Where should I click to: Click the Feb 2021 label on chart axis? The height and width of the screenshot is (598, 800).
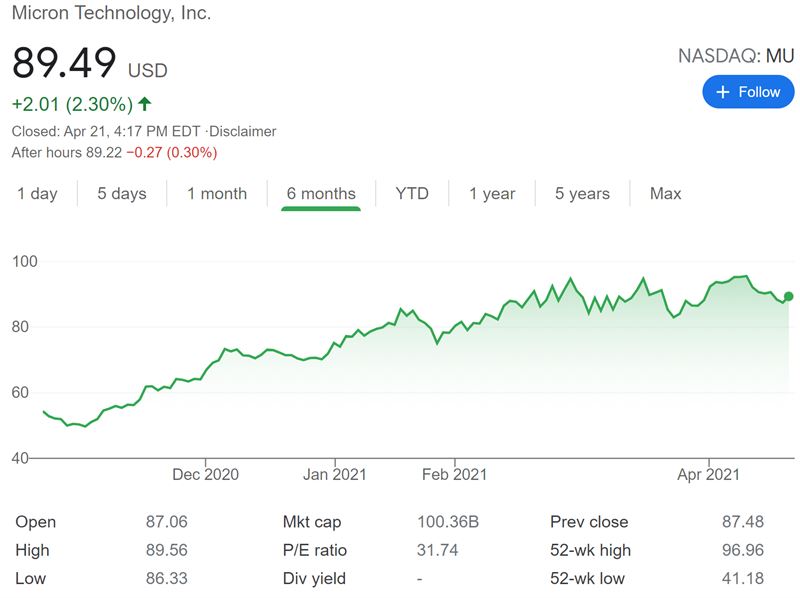(x=454, y=474)
